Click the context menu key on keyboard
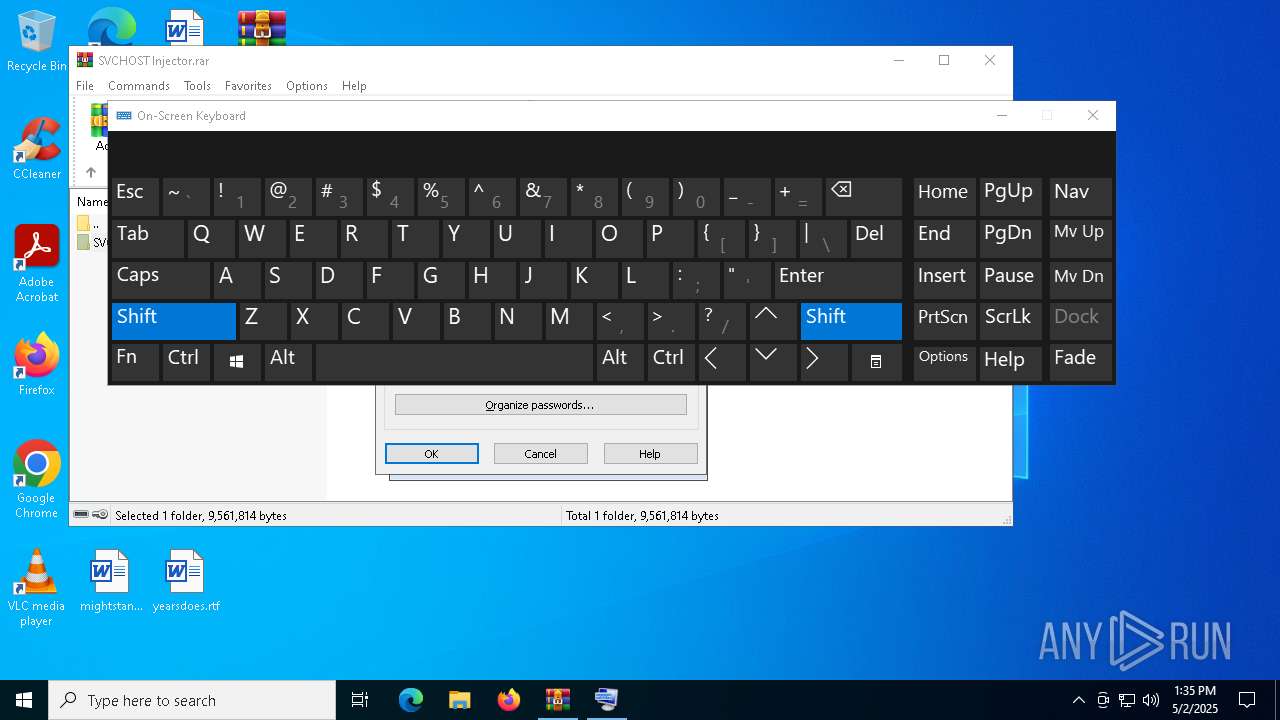Screen dimensions: 1280x720 [x=876, y=362]
